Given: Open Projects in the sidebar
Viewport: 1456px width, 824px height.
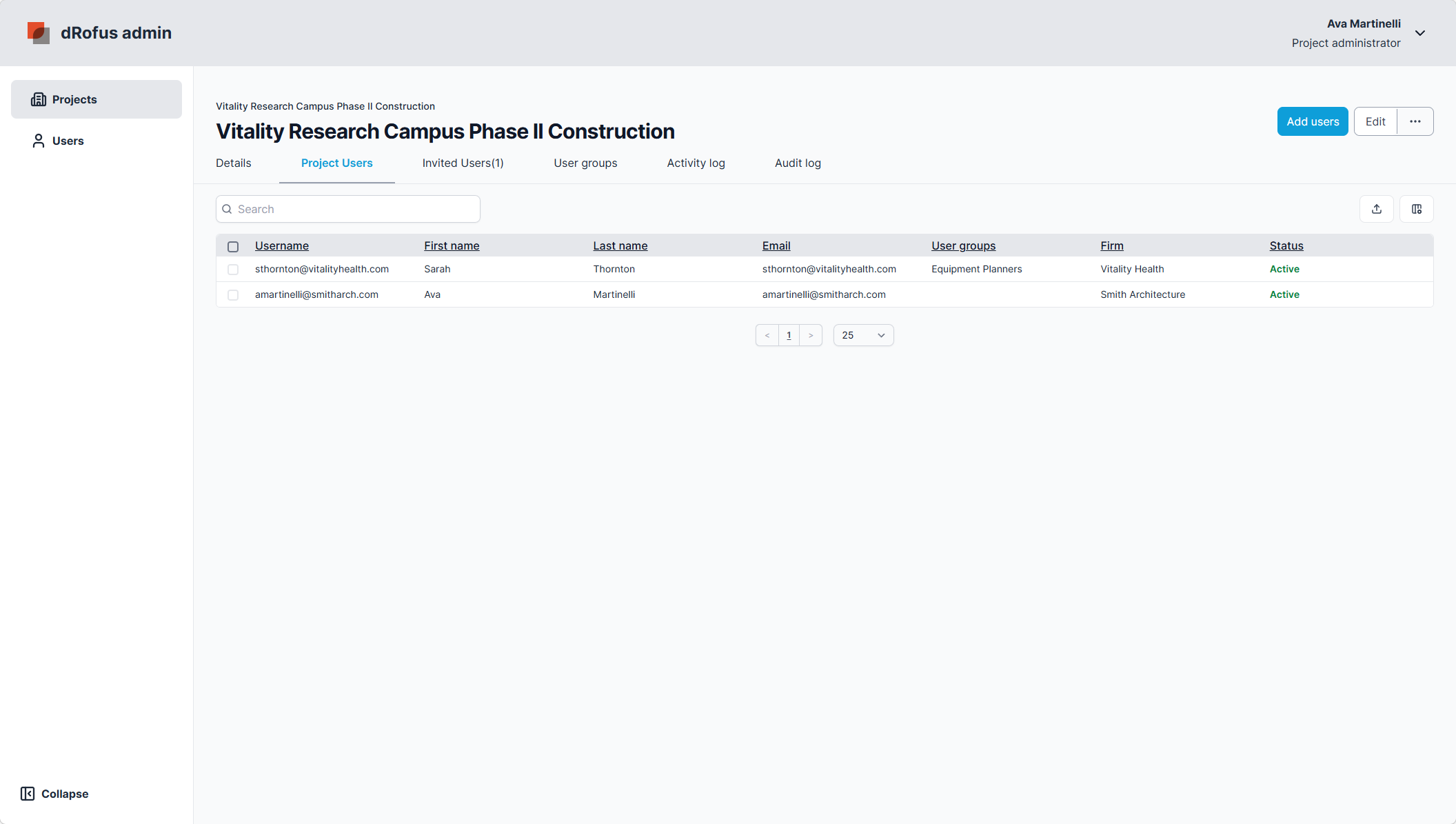Looking at the screenshot, I should [97, 99].
